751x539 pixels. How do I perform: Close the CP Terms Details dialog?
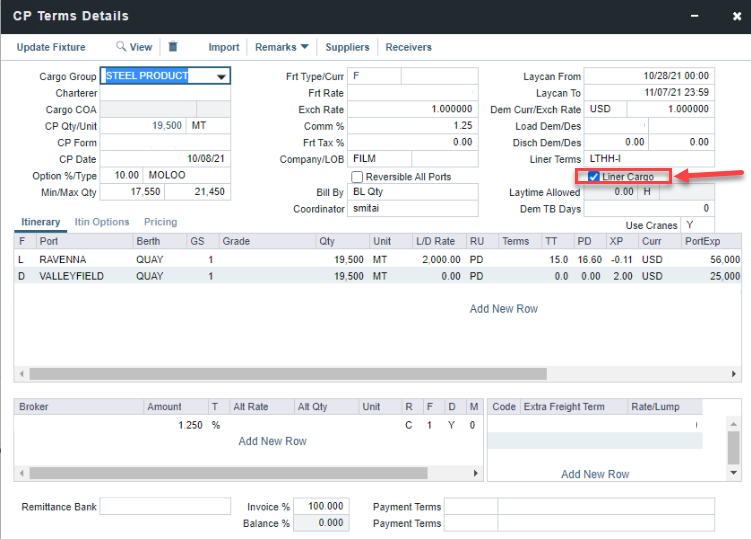728,16
